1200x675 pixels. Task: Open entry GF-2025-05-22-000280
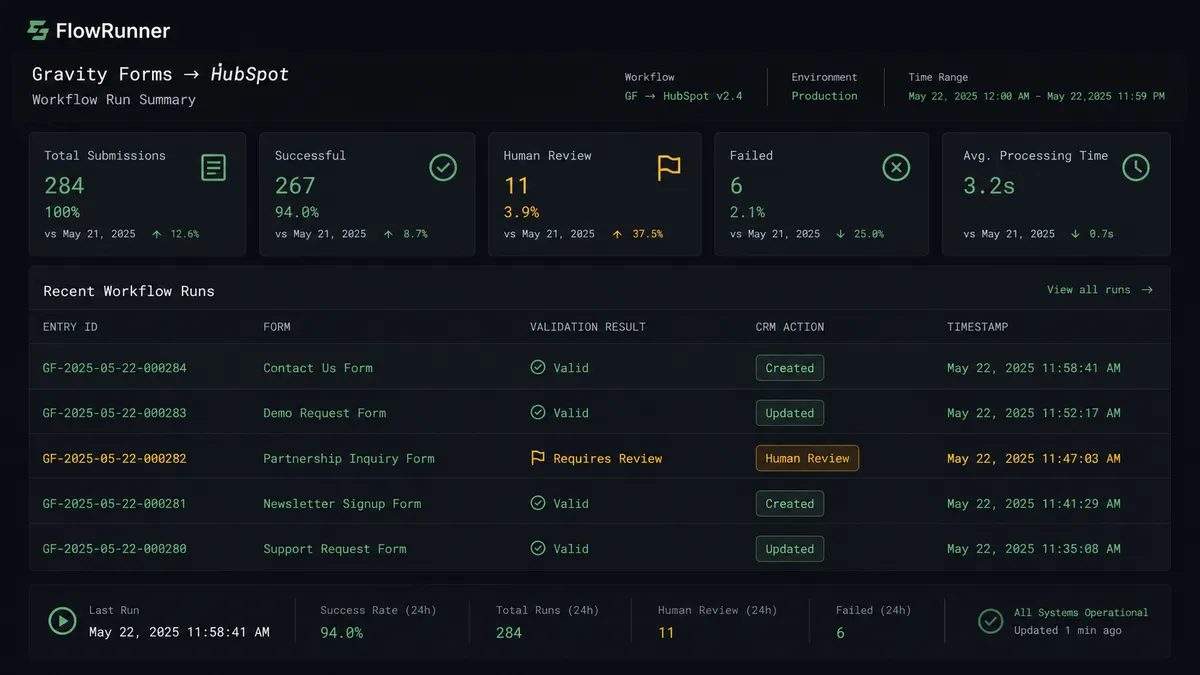coord(114,549)
